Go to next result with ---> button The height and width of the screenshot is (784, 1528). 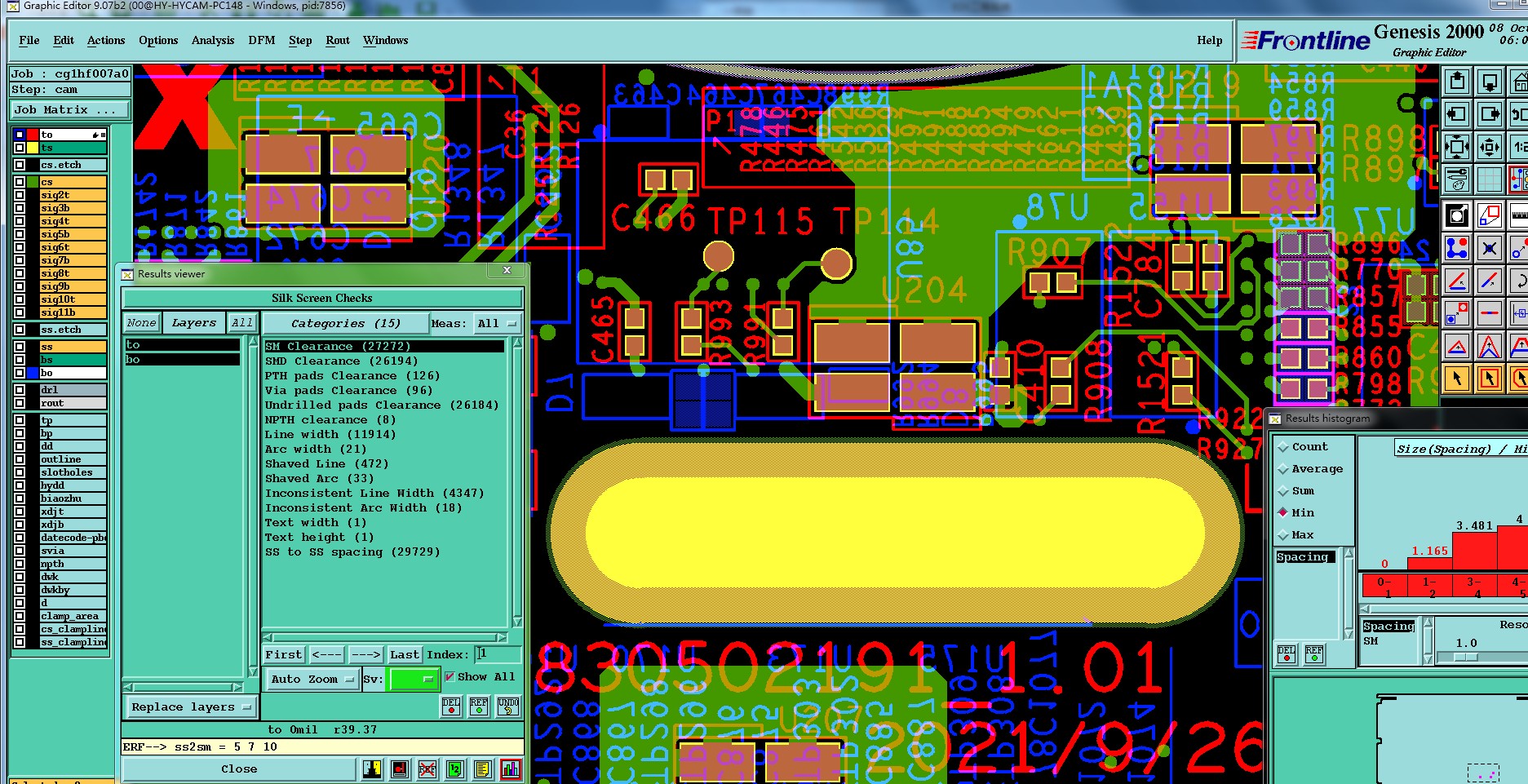(365, 654)
